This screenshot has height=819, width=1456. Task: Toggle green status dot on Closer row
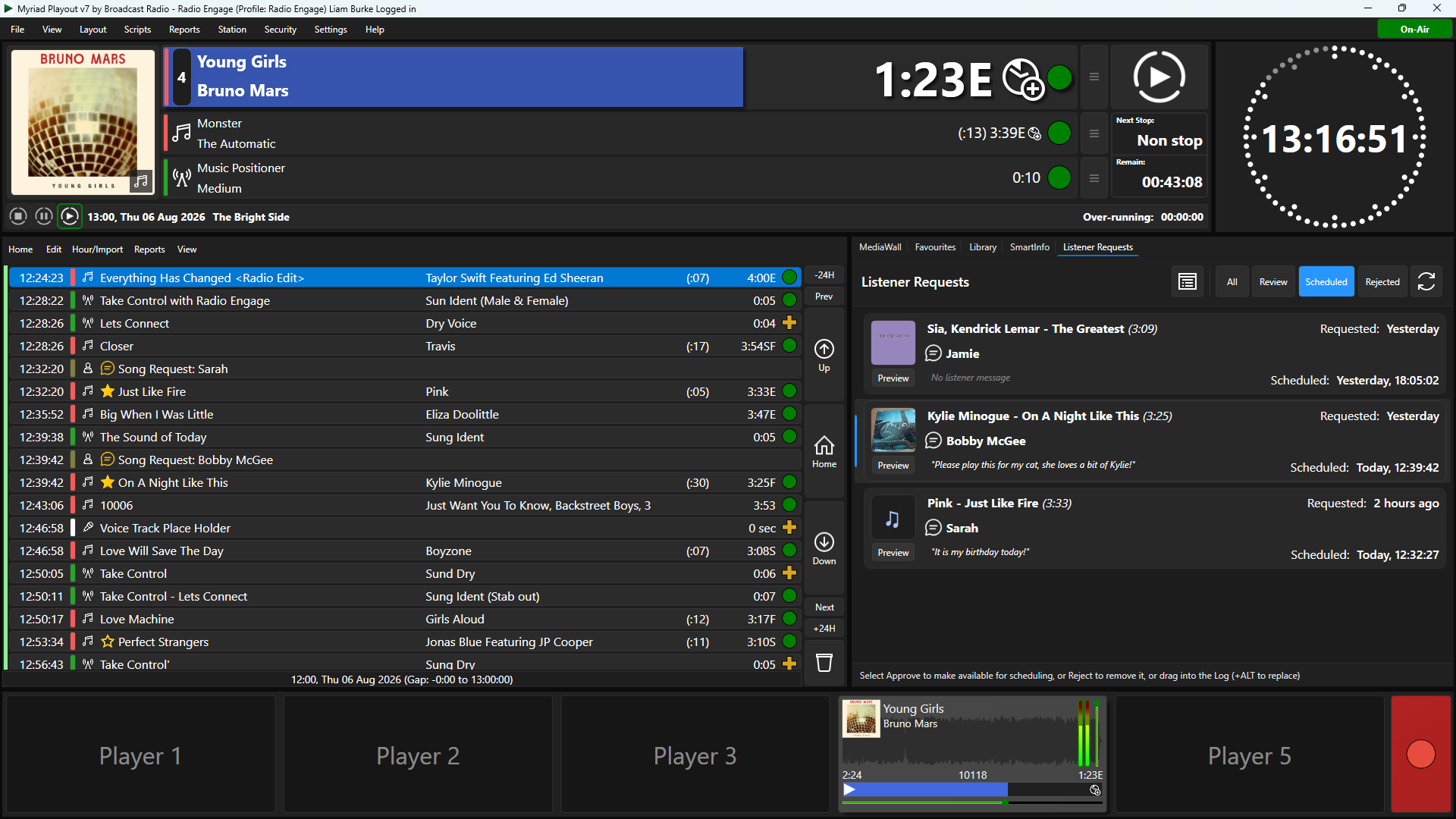(789, 346)
